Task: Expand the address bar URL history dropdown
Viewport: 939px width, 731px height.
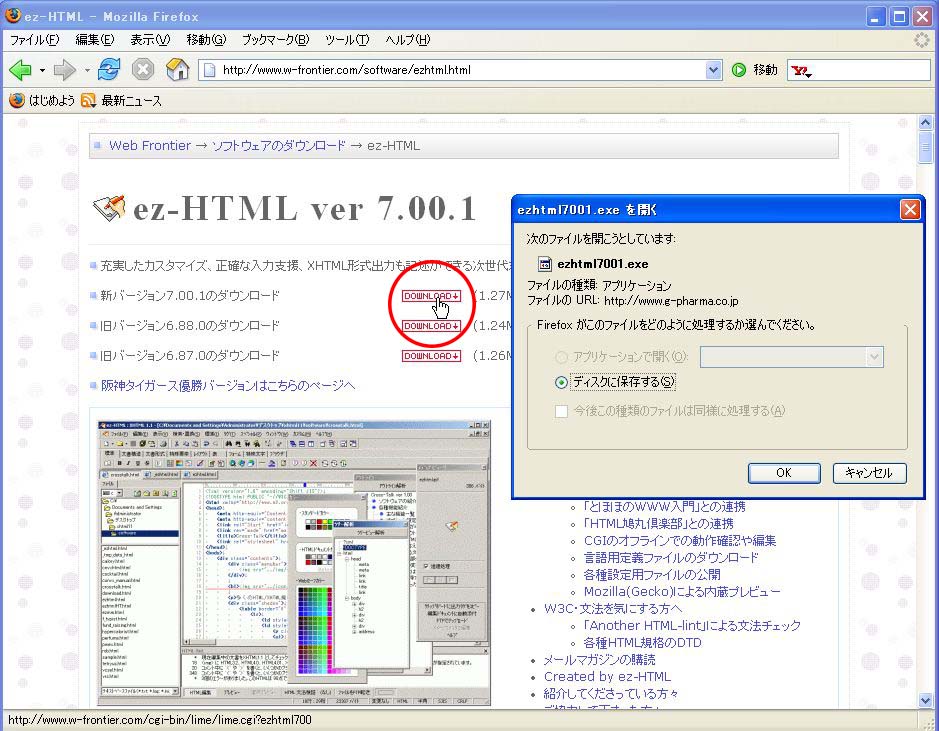Action: coord(713,70)
